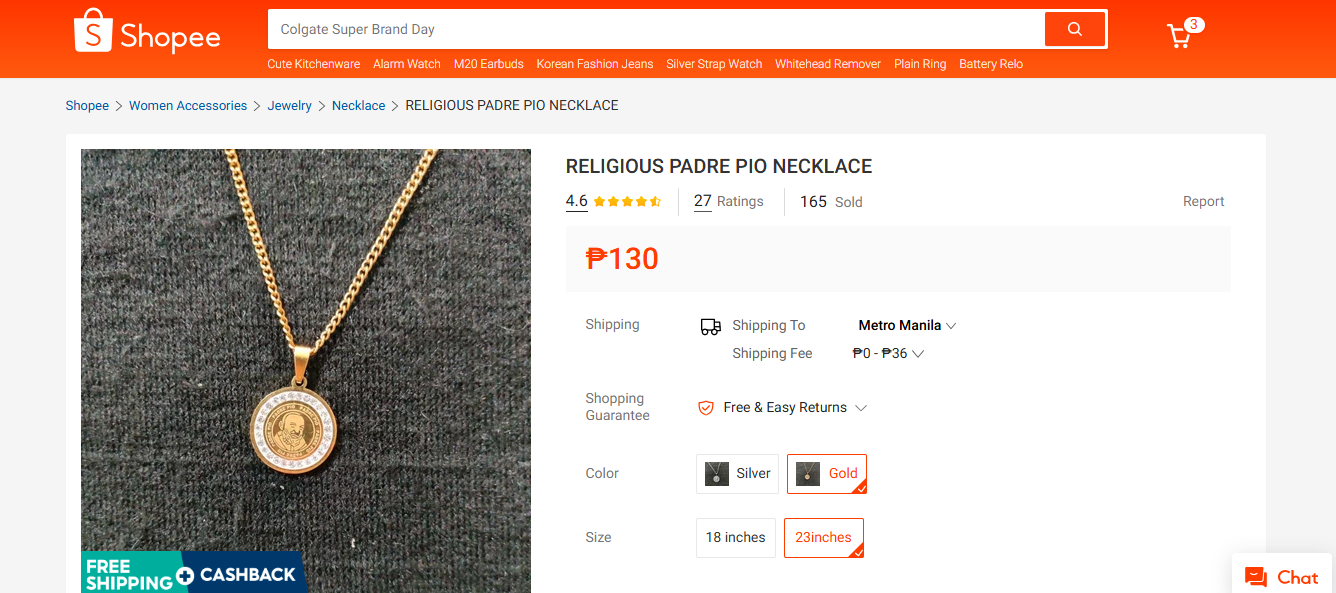This screenshot has width=1336, height=593.
Task: Select the Gold color swatch
Action: (827, 473)
